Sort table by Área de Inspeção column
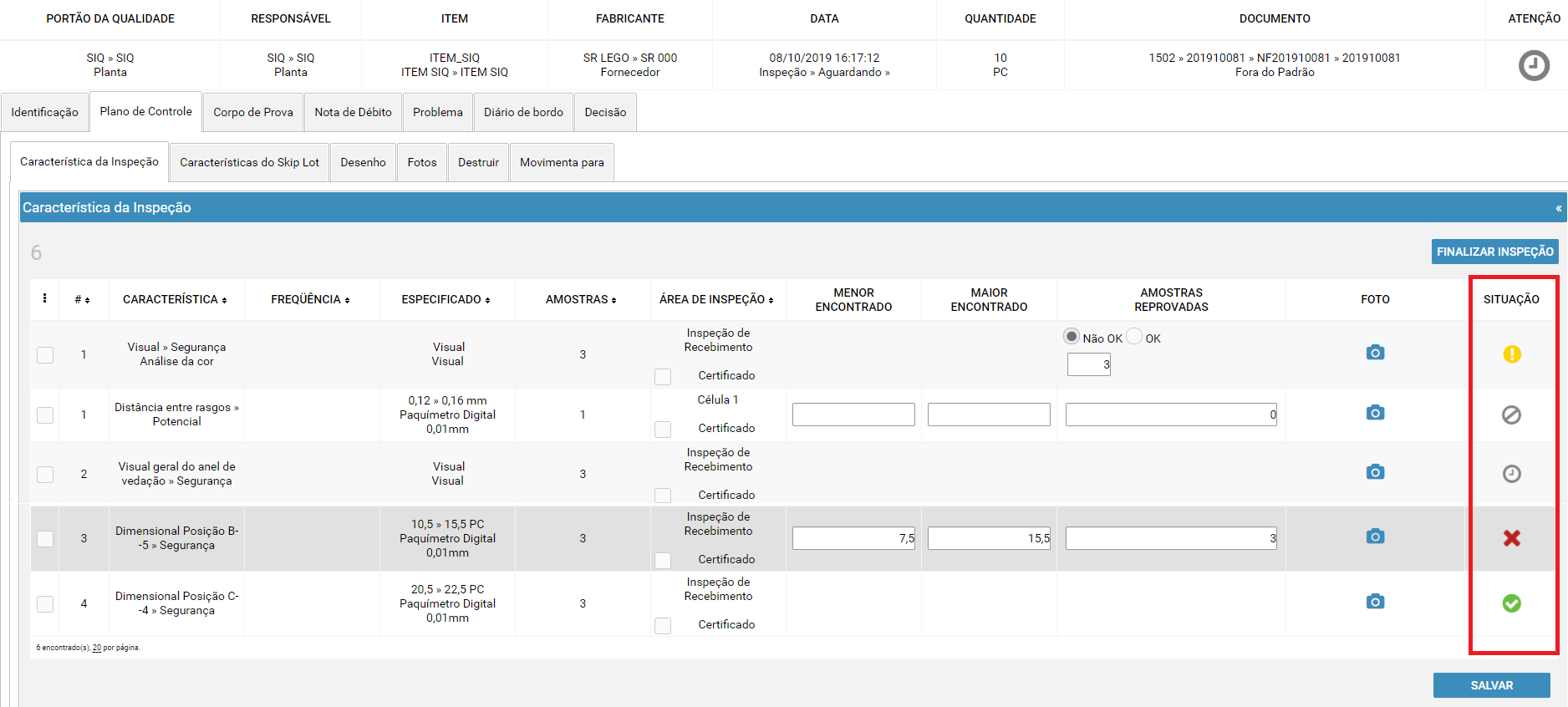This screenshot has height=707, width=1568. 716,299
